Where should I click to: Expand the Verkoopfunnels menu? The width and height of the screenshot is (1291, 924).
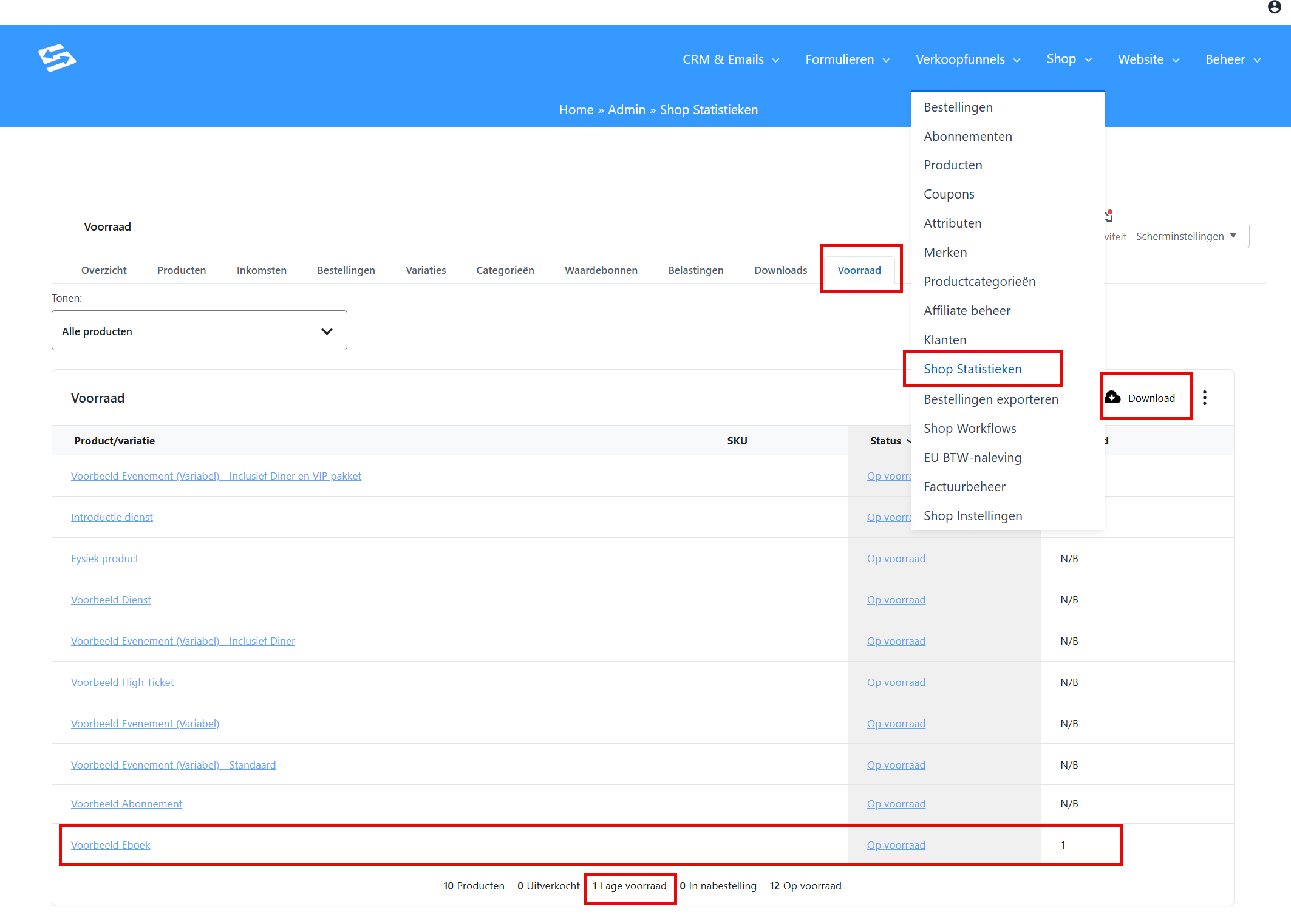point(968,59)
